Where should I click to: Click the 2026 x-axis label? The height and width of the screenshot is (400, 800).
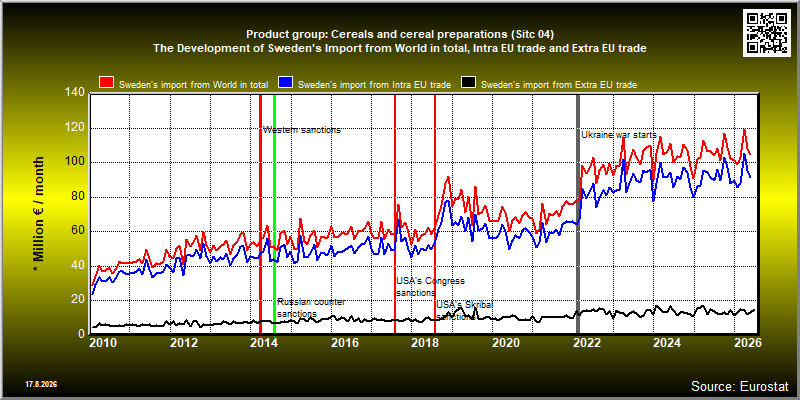[x=749, y=343]
